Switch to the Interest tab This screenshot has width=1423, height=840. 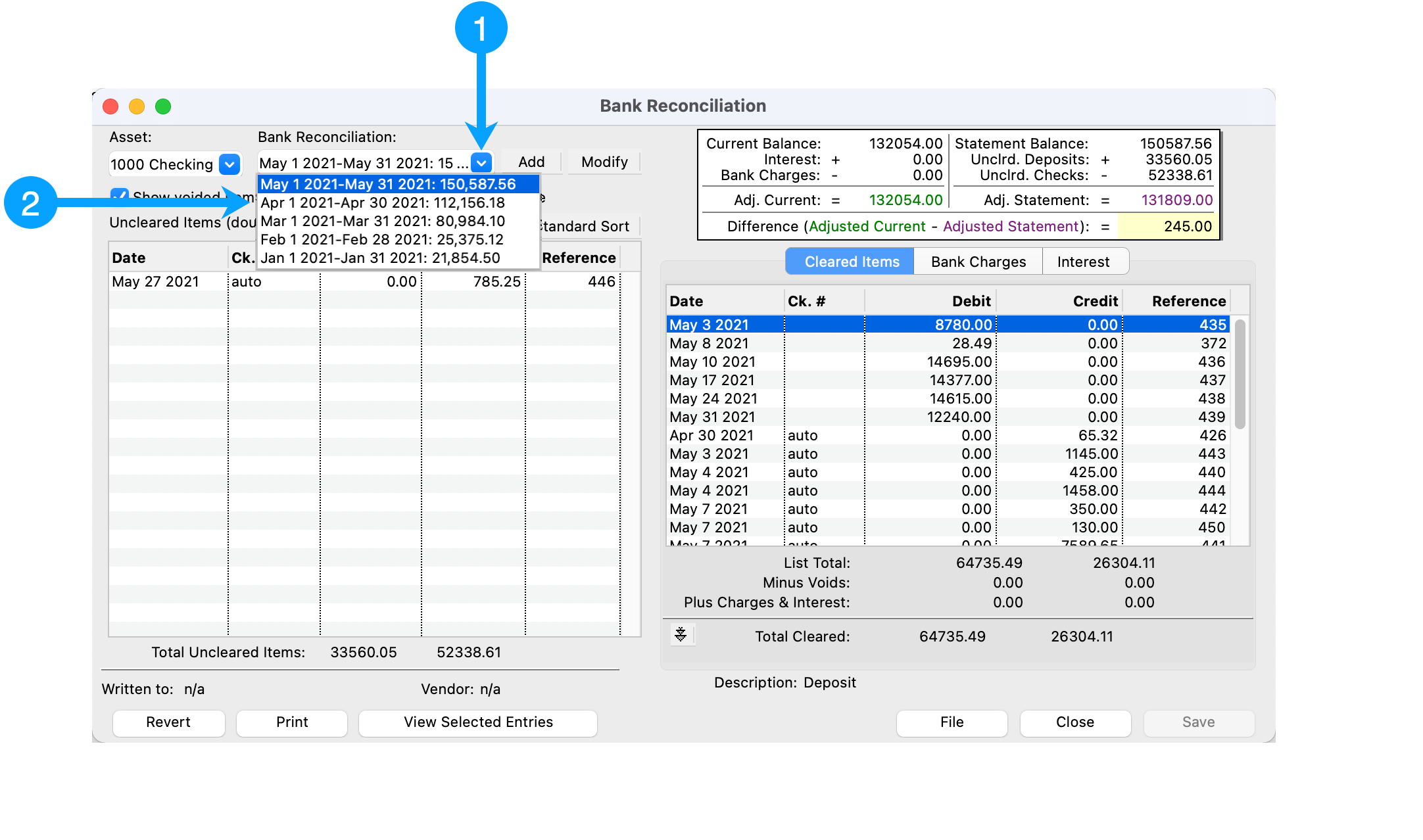[x=1082, y=262]
